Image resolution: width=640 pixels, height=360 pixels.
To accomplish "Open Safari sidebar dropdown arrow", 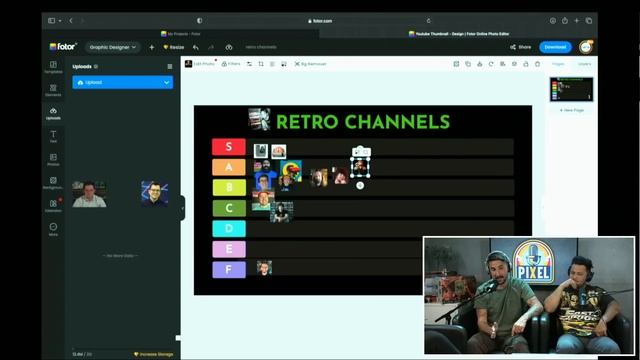I will point(60,20).
